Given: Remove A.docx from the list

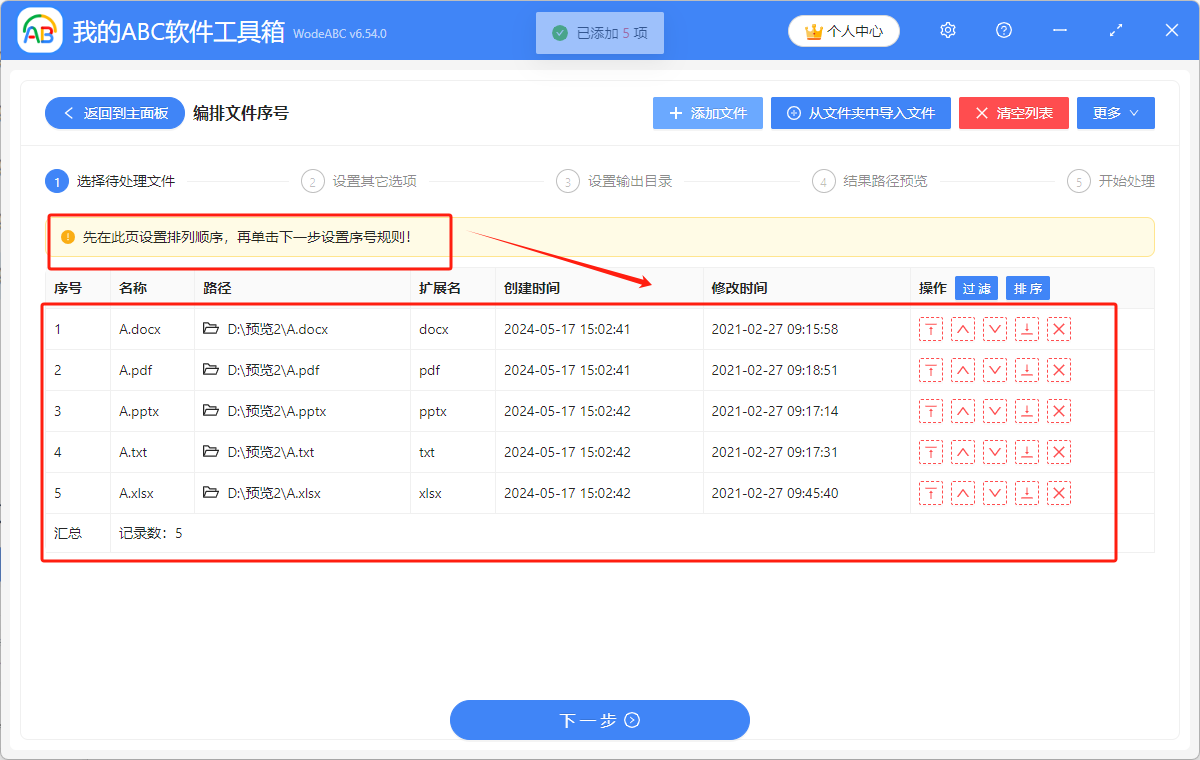Looking at the screenshot, I should tap(1058, 329).
